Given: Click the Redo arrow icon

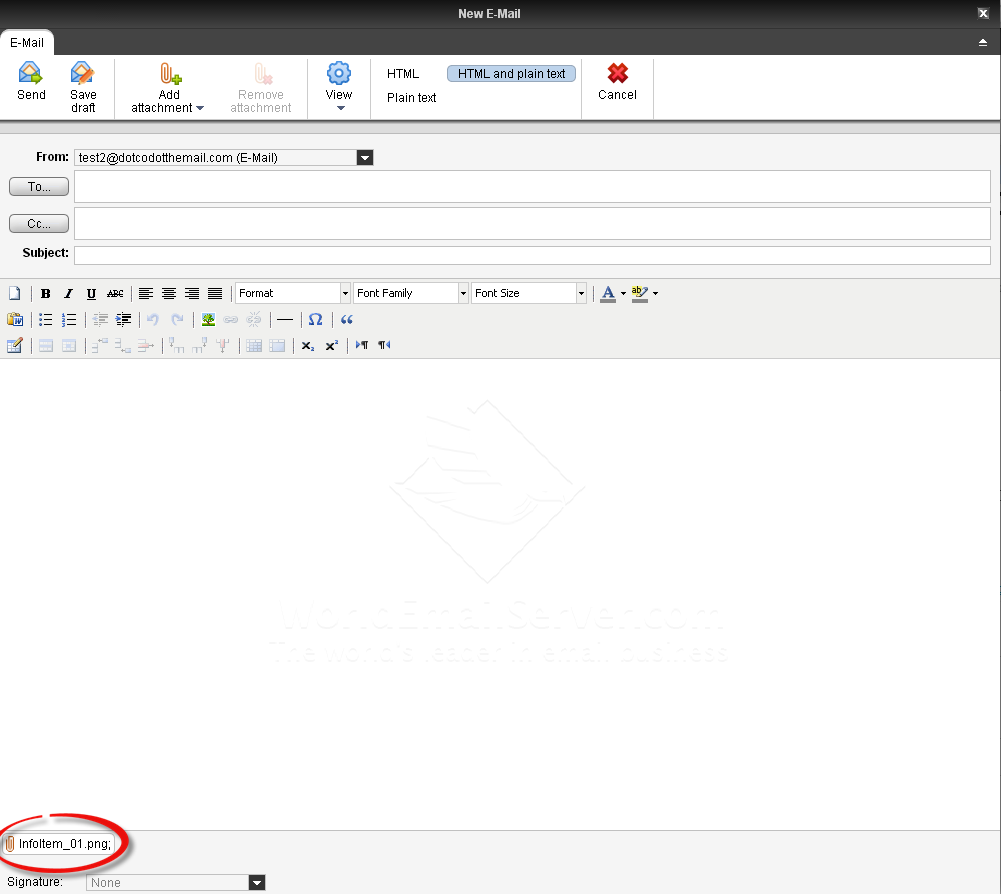Looking at the screenshot, I should pyautogui.click(x=177, y=319).
